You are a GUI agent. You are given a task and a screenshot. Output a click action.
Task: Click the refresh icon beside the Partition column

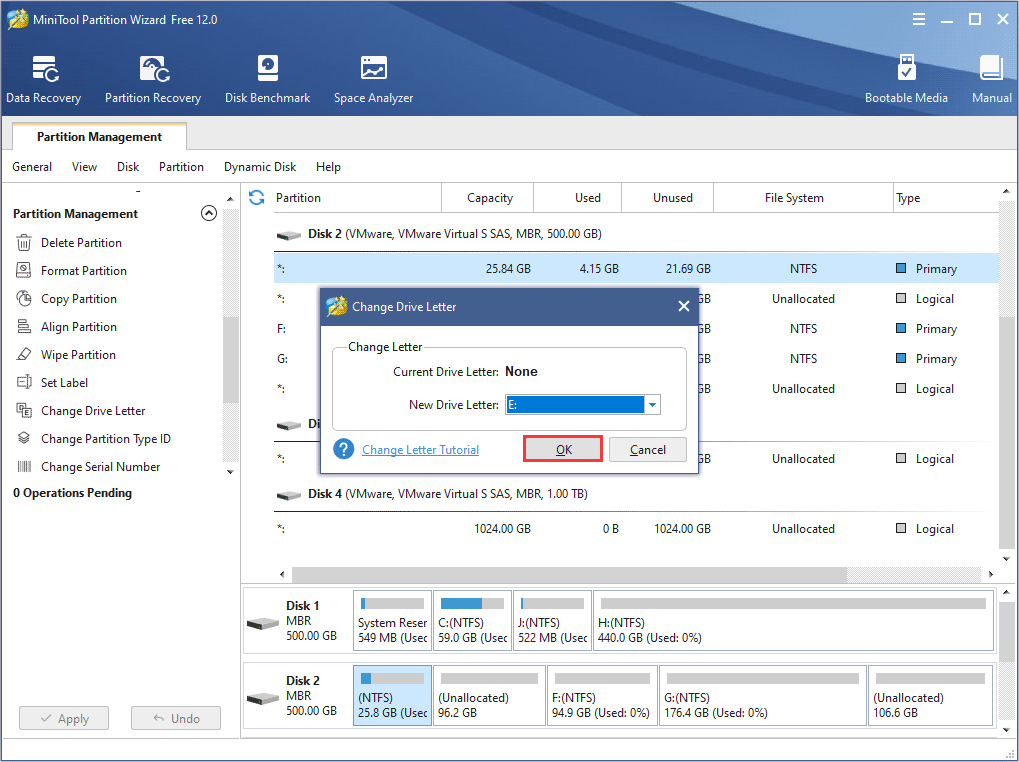pos(257,197)
